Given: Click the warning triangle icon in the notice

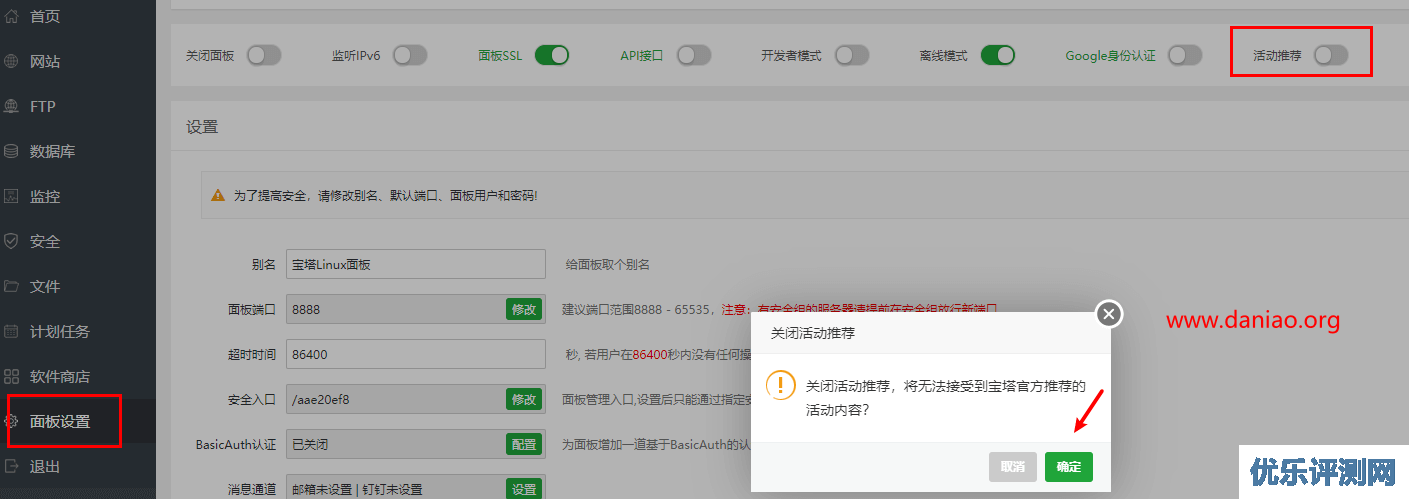Looking at the screenshot, I should [x=218, y=196].
